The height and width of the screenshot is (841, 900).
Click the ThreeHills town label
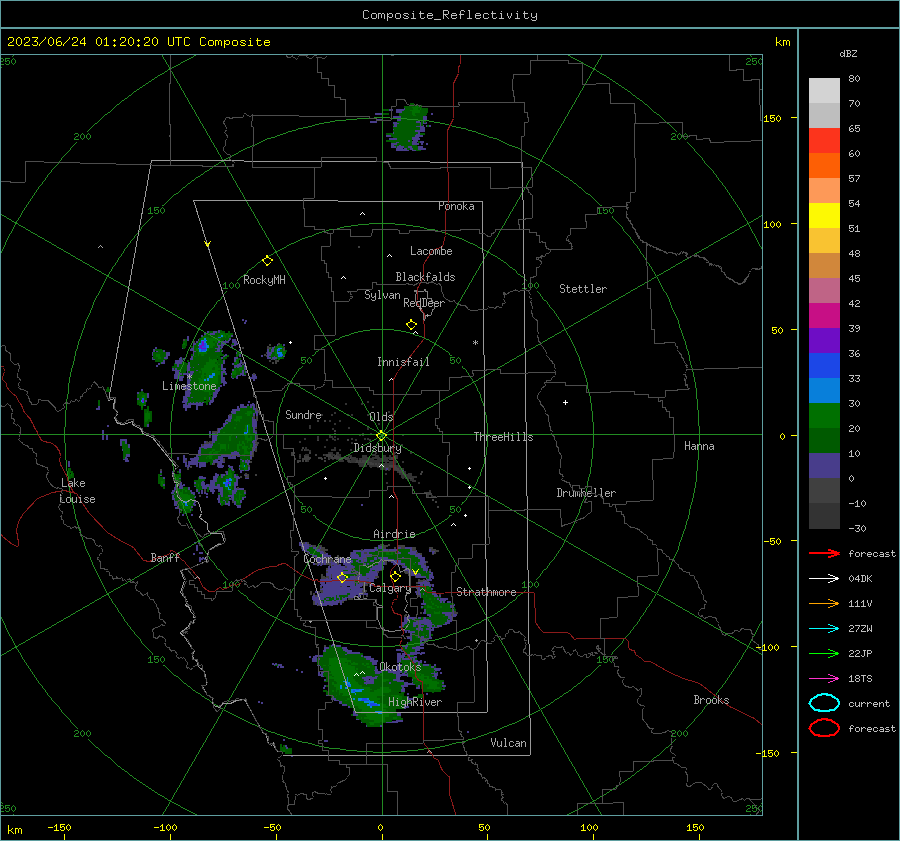click(x=503, y=437)
